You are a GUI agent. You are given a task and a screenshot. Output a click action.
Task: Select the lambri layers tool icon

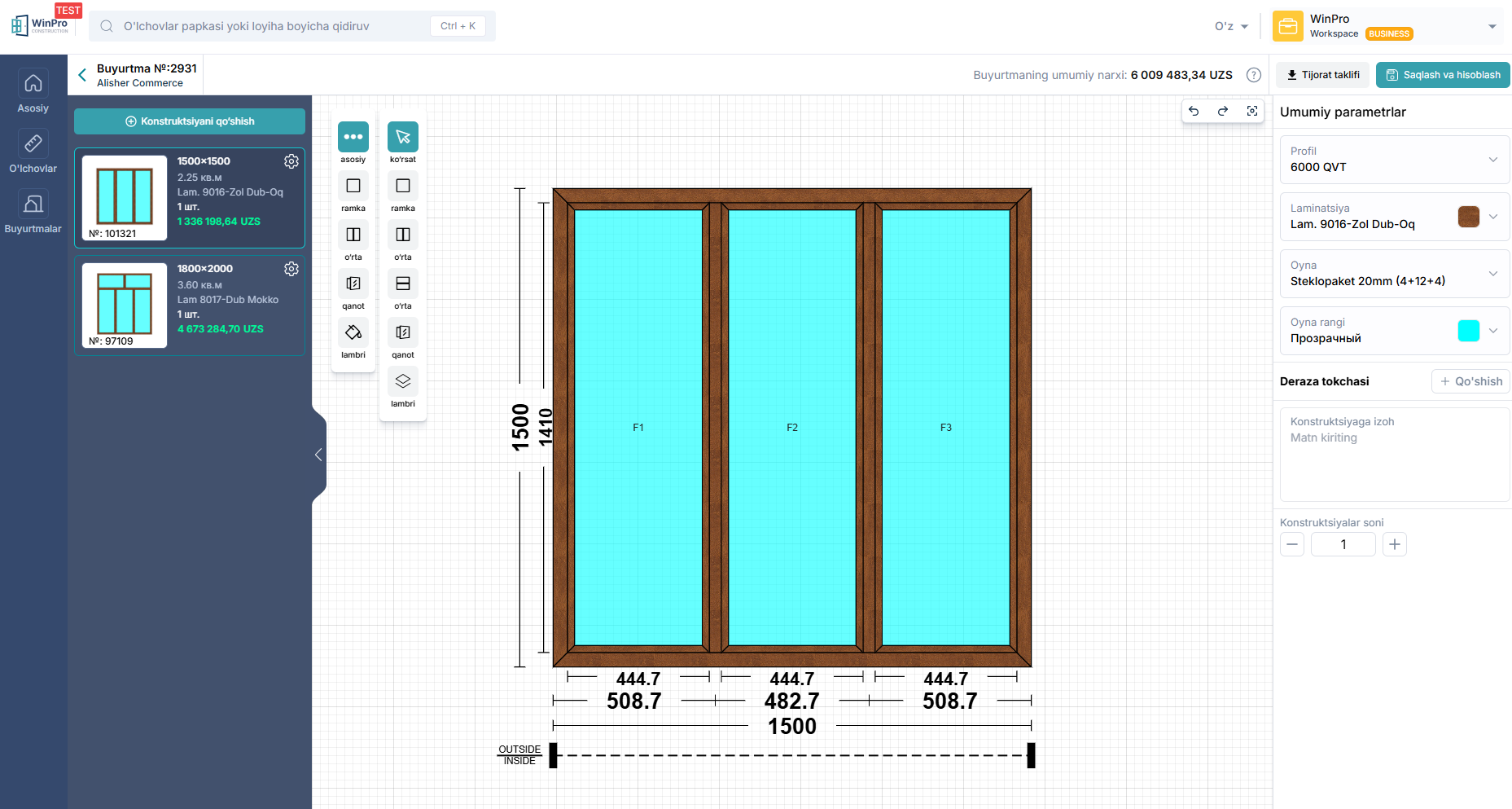click(x=402, y=381)
